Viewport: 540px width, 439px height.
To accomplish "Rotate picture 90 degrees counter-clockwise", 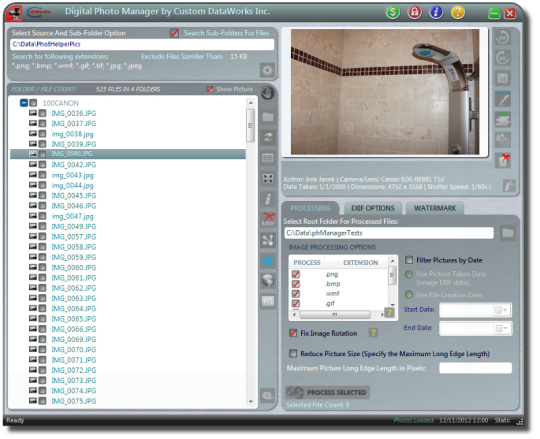I will pos(502,37).
